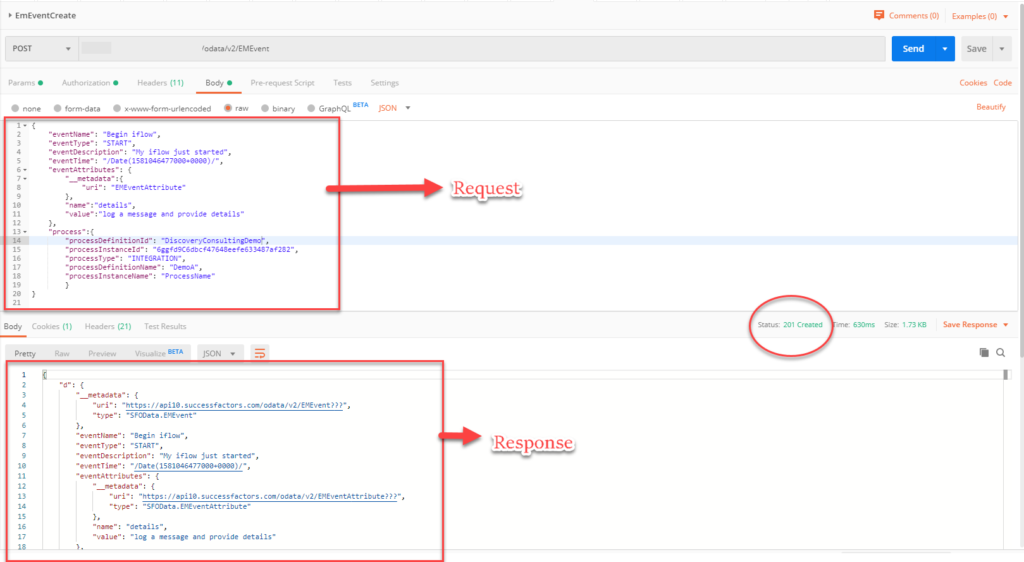Switch to the request Body tab
1024x562 pixels.
218,83
